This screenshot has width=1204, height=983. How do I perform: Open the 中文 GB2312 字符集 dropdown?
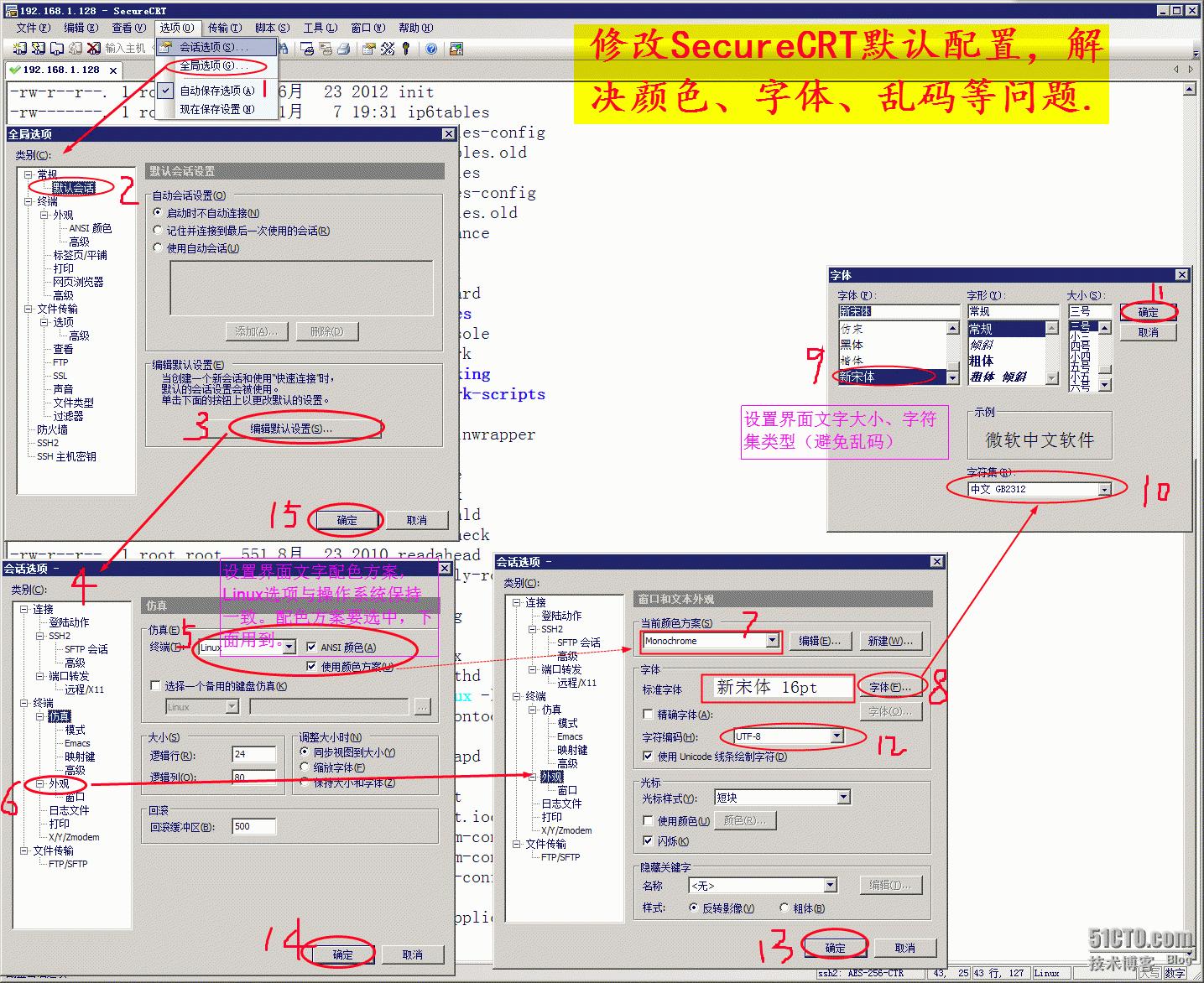pyautogui.click(x=1103, y=488)
